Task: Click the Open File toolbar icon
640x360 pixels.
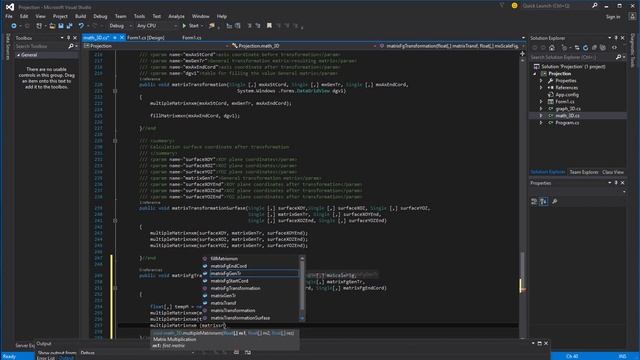Action: [52, 26]
